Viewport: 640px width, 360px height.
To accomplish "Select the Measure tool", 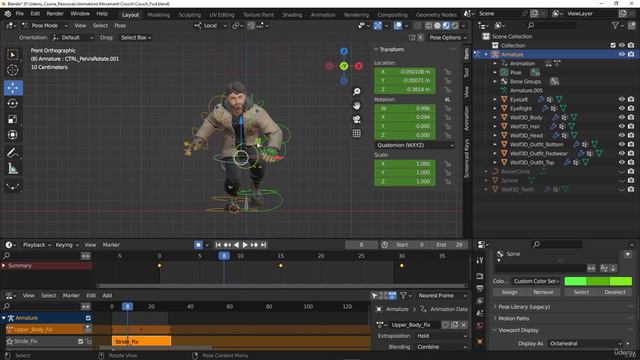I will tap(13, 169).
